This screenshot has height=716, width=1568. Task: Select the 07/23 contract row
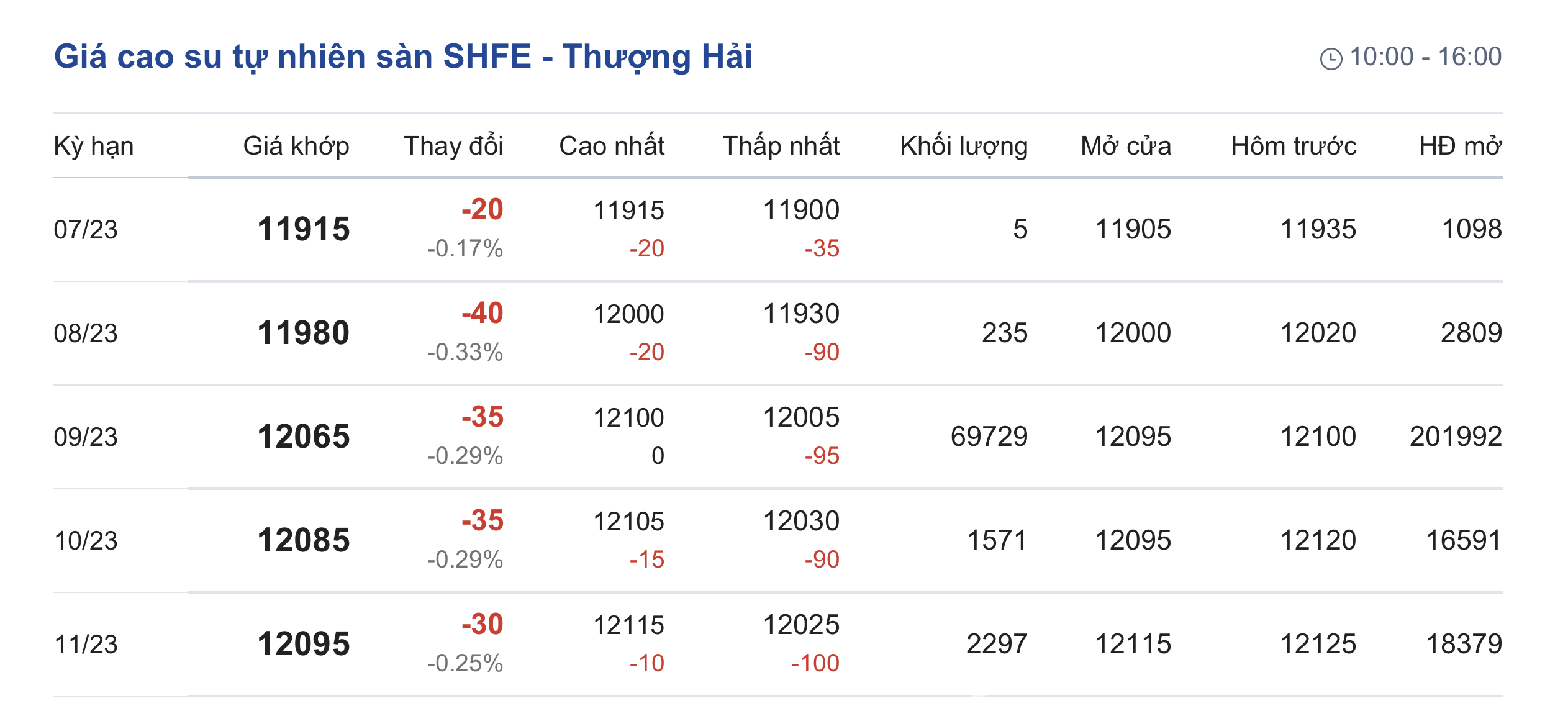point(777,229)
